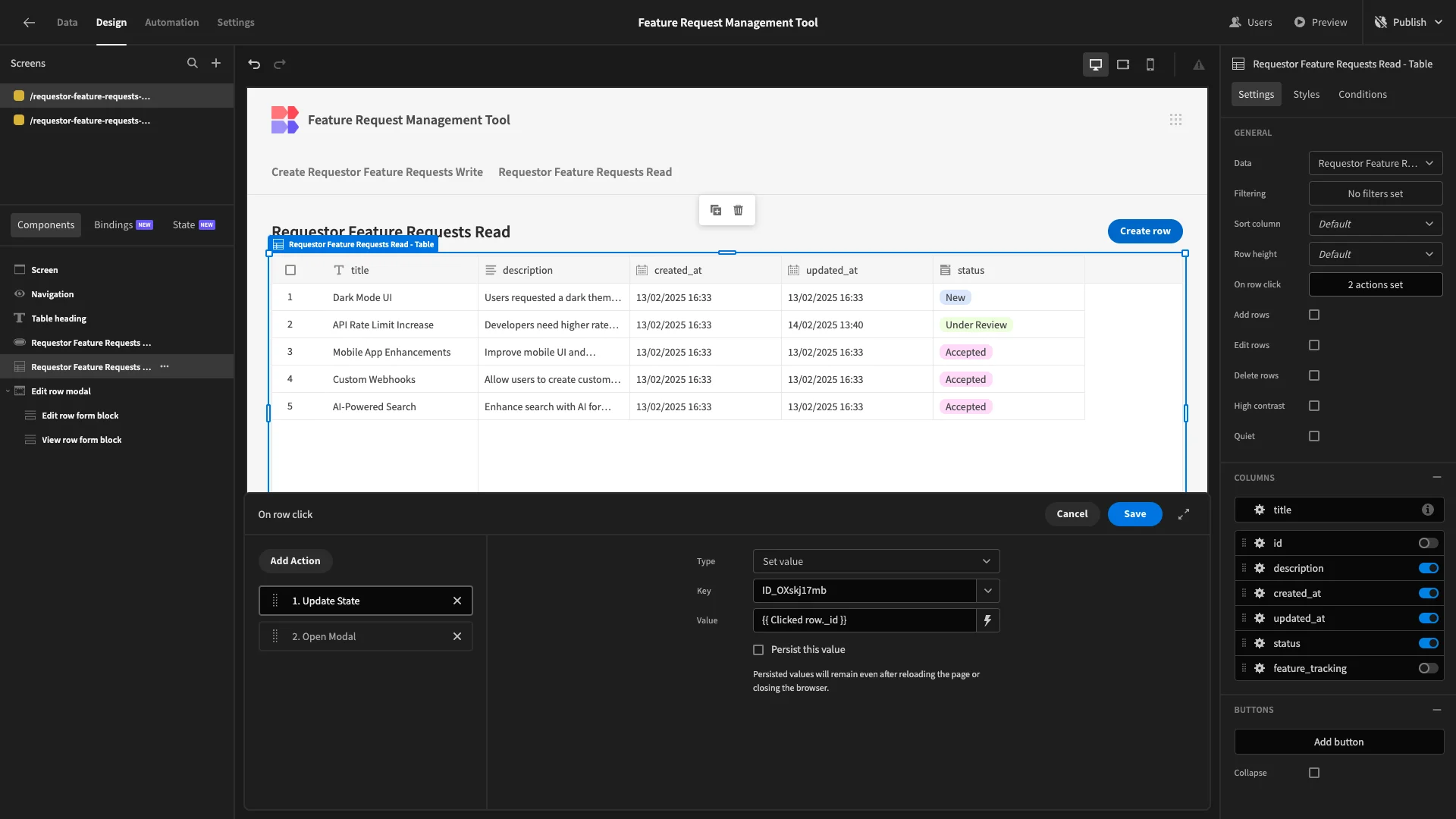Viewport: 1456px width, 819px height.
Task: Search screens with the magnifier icon
Action: coord(193,64)
